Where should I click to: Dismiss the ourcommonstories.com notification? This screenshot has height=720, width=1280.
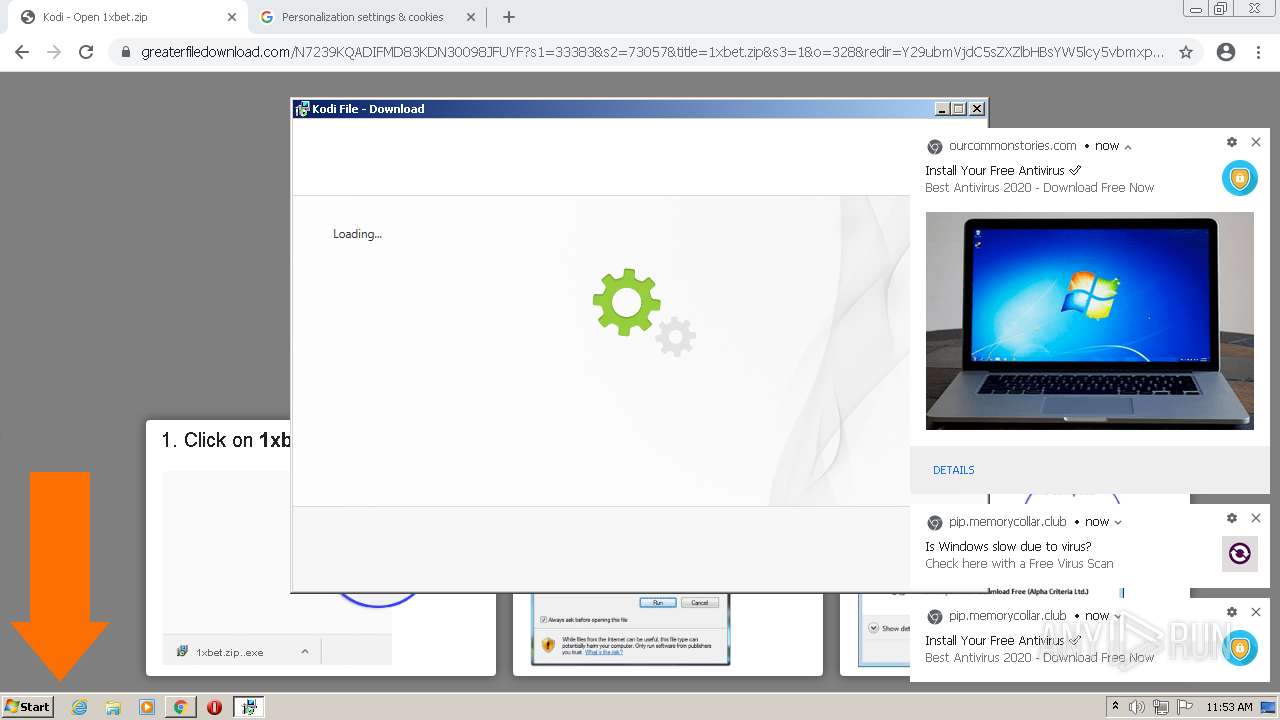pos(1256,143)
